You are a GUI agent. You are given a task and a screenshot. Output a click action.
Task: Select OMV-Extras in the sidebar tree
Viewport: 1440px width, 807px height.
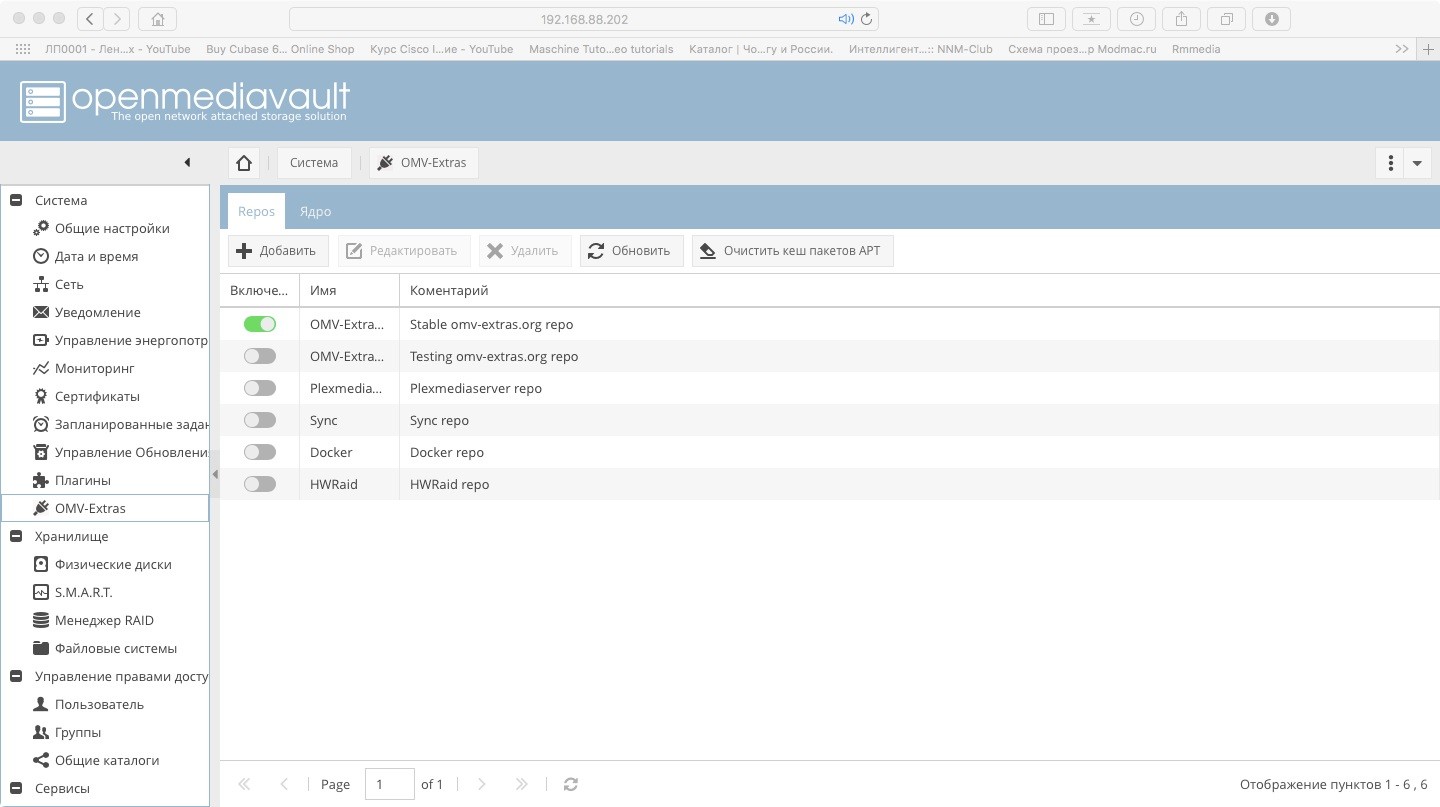[x=105, y=508]
